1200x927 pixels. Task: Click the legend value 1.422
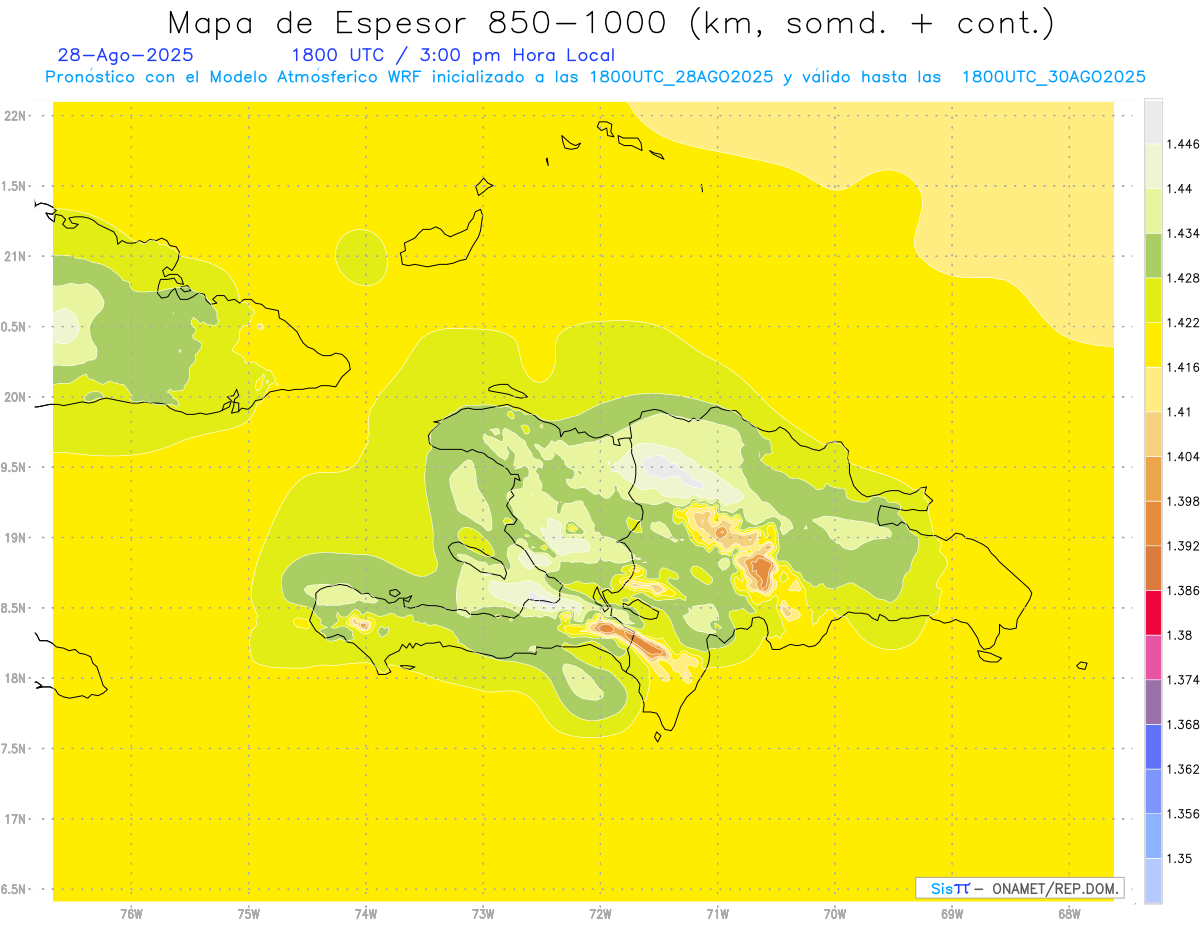1183,323
